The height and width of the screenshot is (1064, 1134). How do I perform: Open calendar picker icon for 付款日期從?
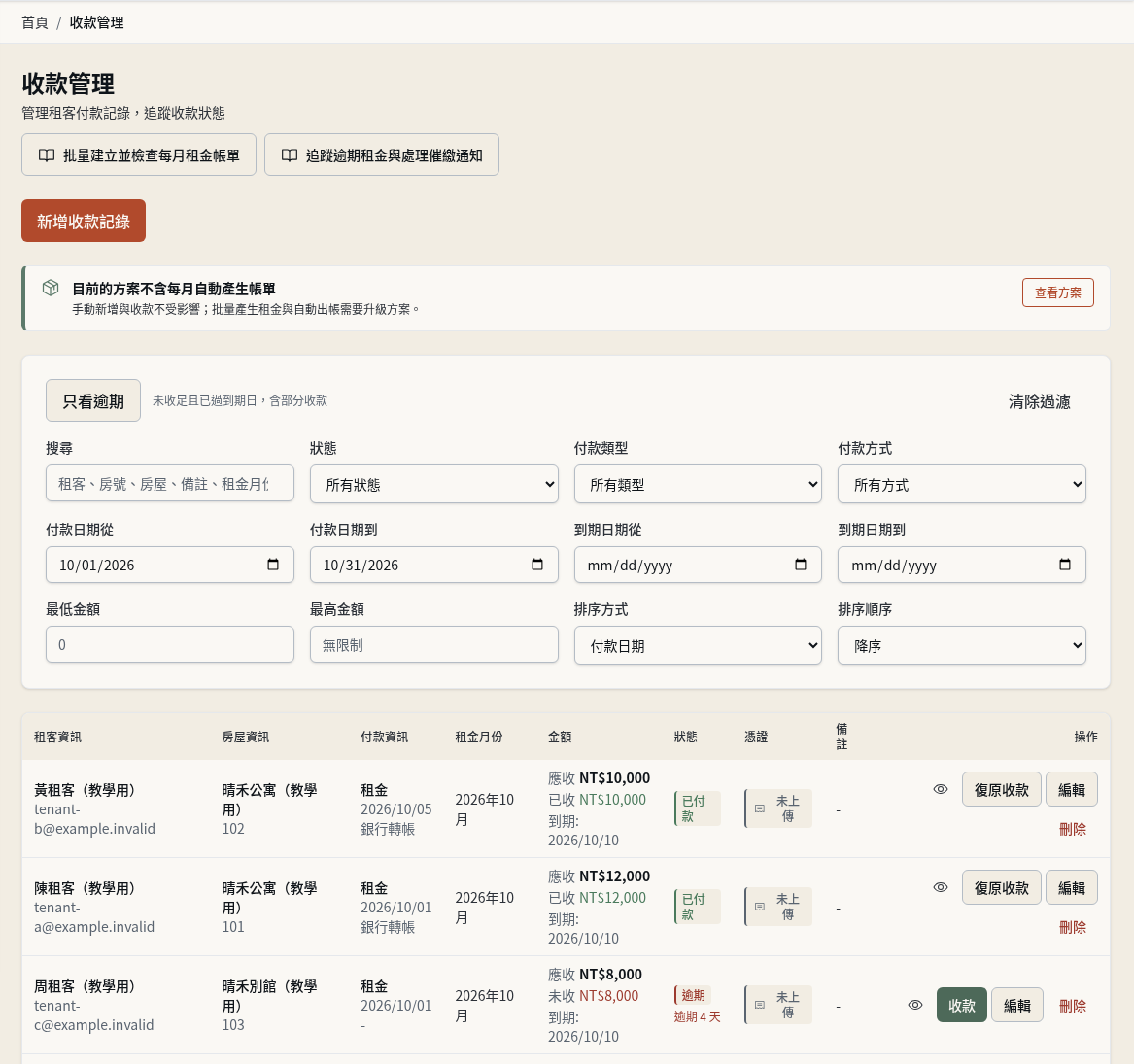[273, 565]
